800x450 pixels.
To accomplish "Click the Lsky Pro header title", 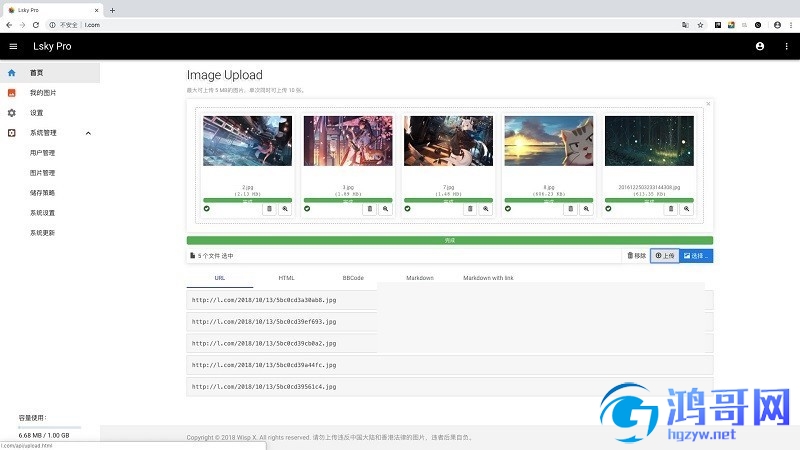I will pos(52,46).
